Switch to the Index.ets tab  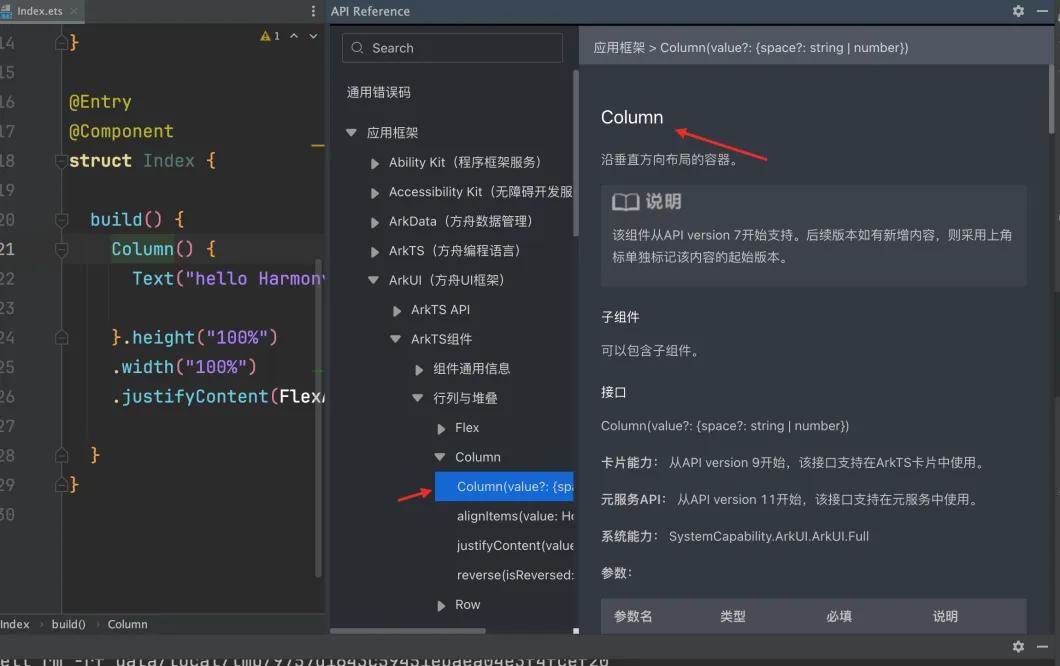point(39,11)
